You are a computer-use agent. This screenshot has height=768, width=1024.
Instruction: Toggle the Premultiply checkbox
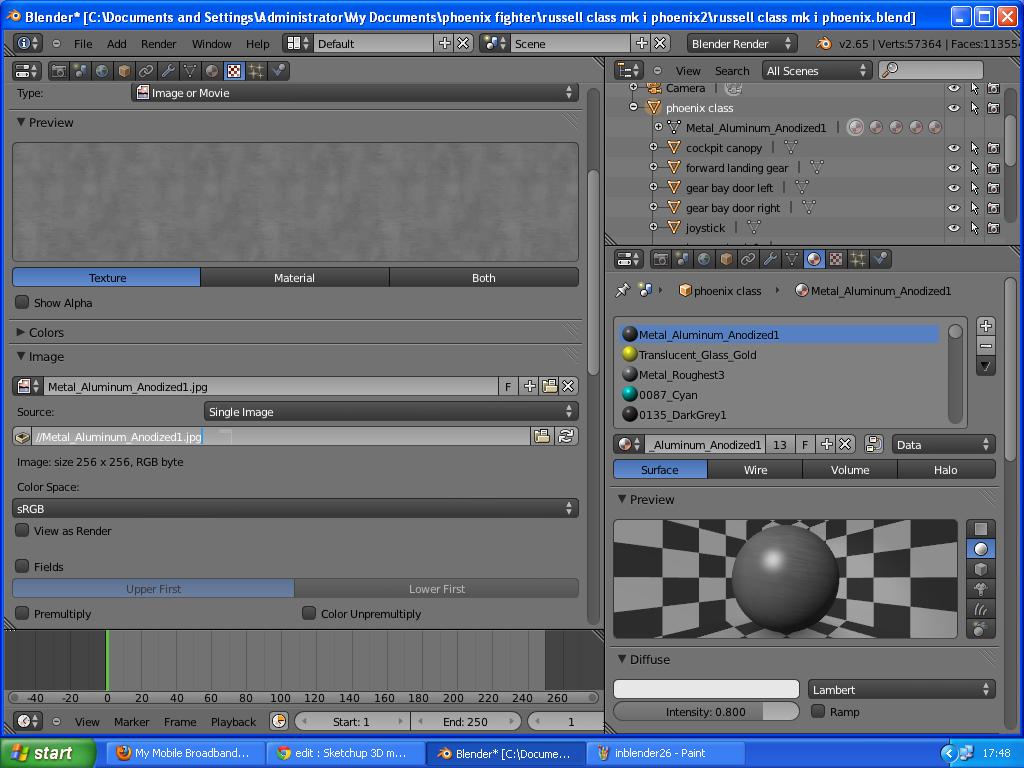click(24, 614)
